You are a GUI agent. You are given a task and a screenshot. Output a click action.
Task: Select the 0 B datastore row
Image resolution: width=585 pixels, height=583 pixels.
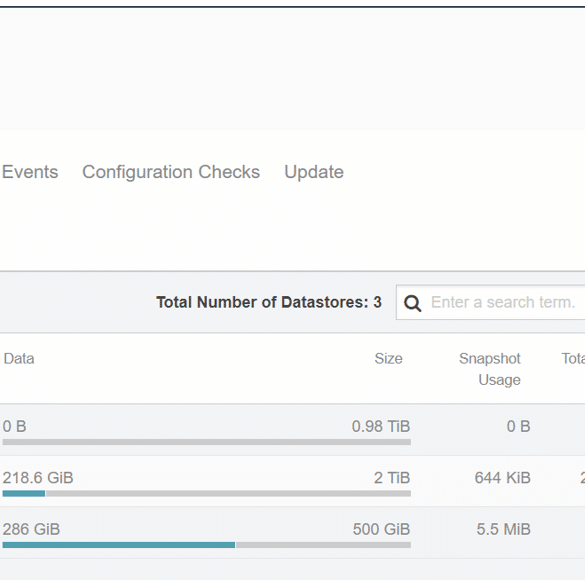coord(292,429)
